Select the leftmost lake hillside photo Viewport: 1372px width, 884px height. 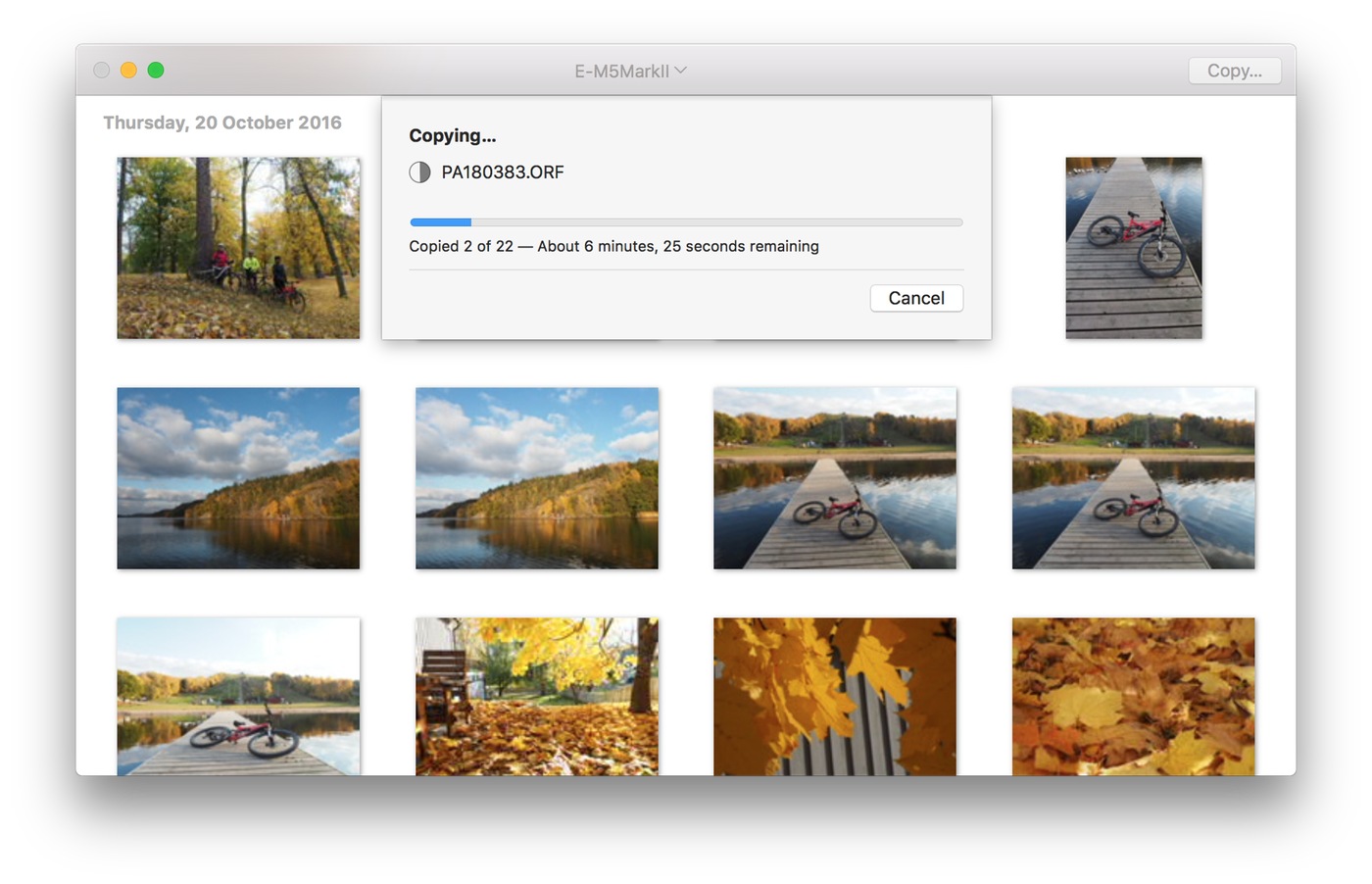tap(238, 477)
